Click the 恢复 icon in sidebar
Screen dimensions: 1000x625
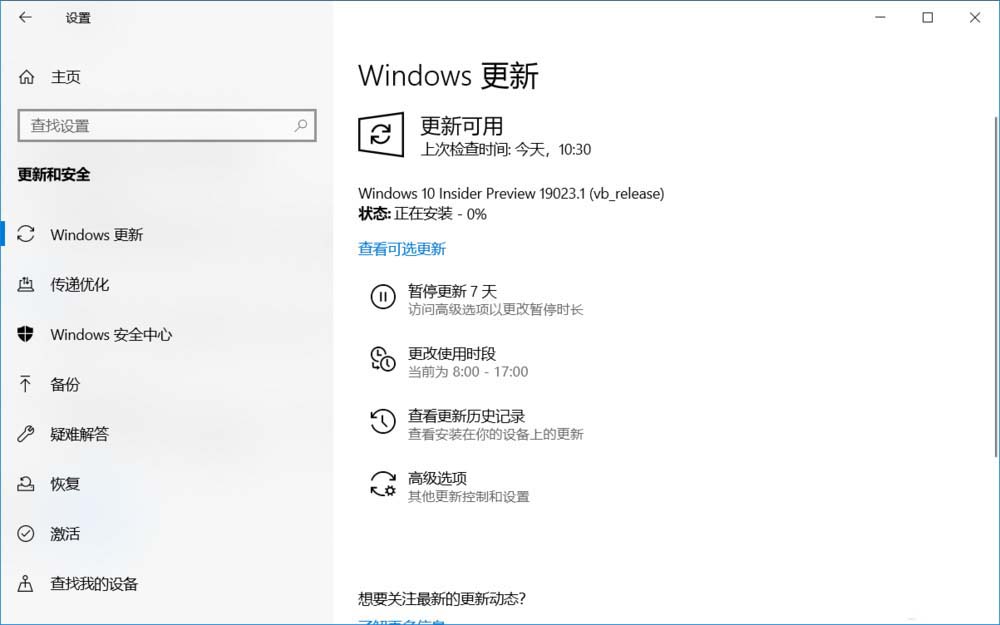click(x=26, y=483)
